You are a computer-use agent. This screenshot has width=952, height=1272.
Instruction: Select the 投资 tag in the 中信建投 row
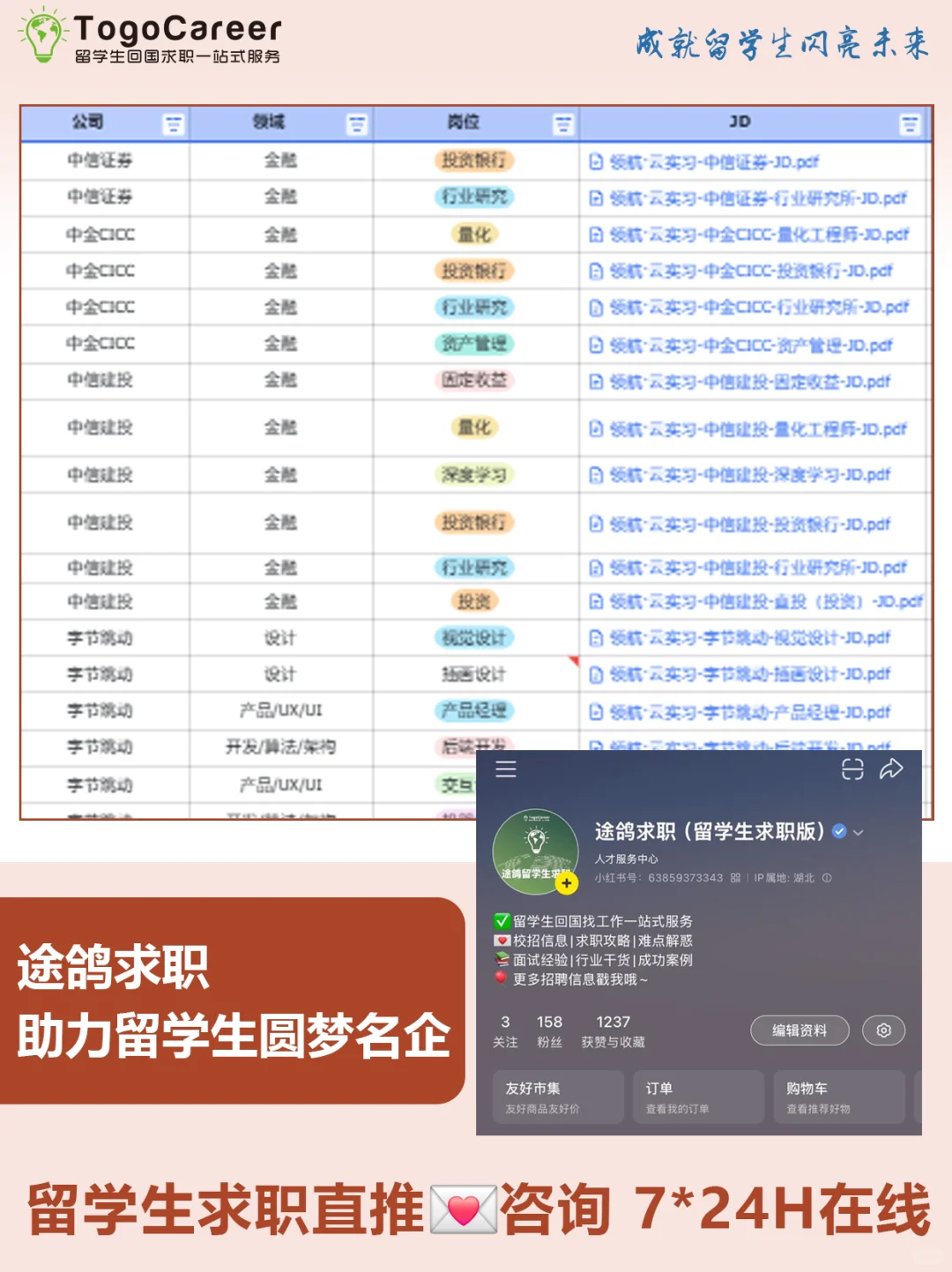[474, 601]
